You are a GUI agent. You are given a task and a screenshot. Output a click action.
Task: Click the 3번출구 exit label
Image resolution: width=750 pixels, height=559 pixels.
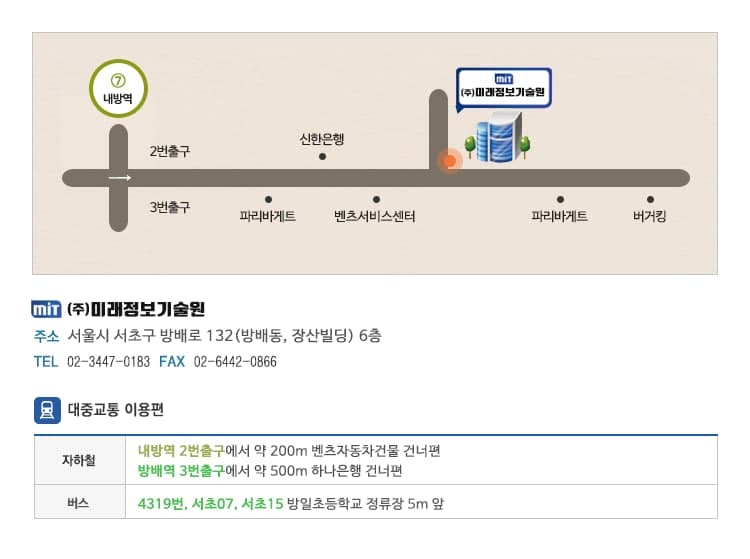point(170,207)
